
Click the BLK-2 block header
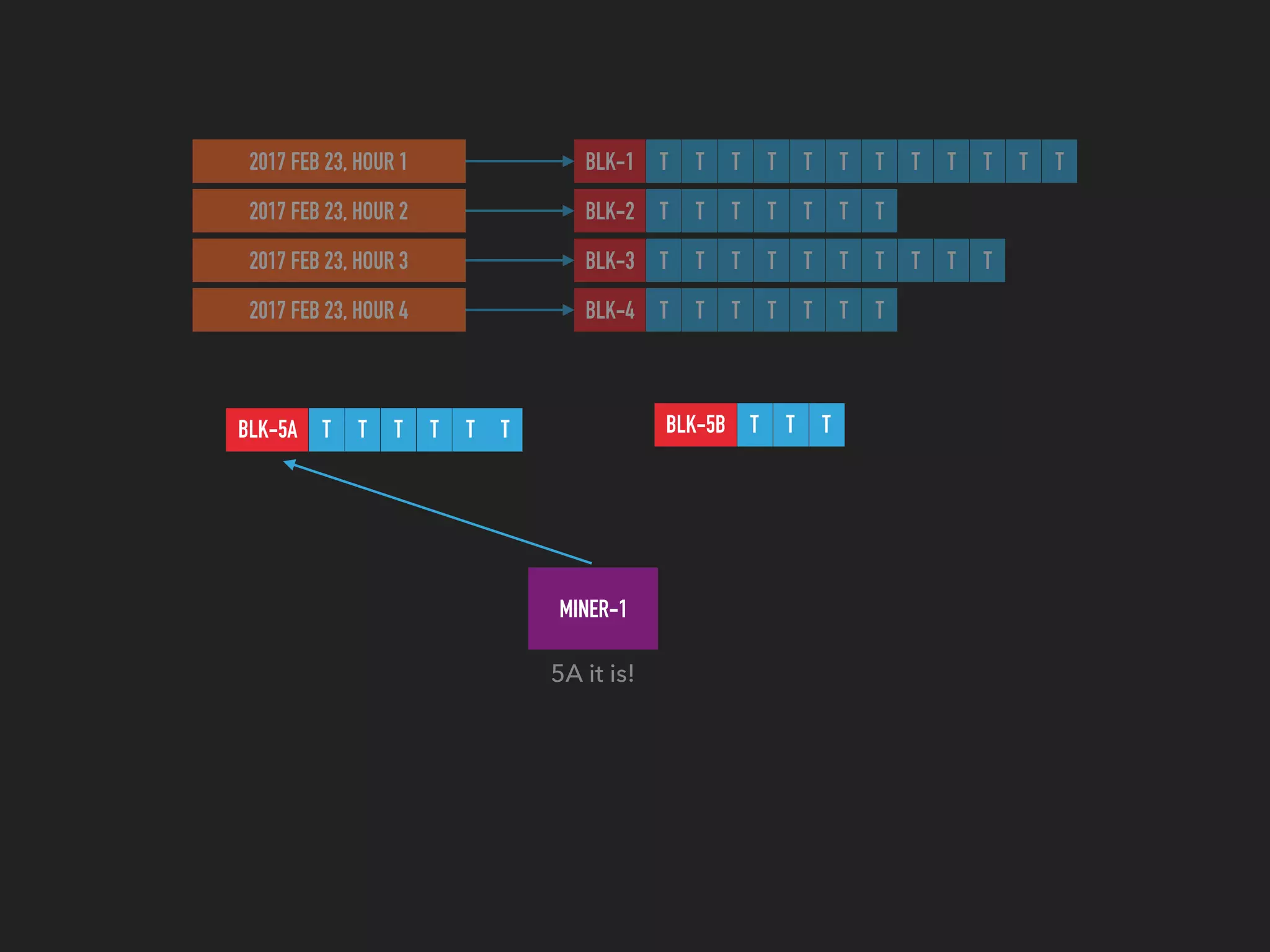coord(610,211)
